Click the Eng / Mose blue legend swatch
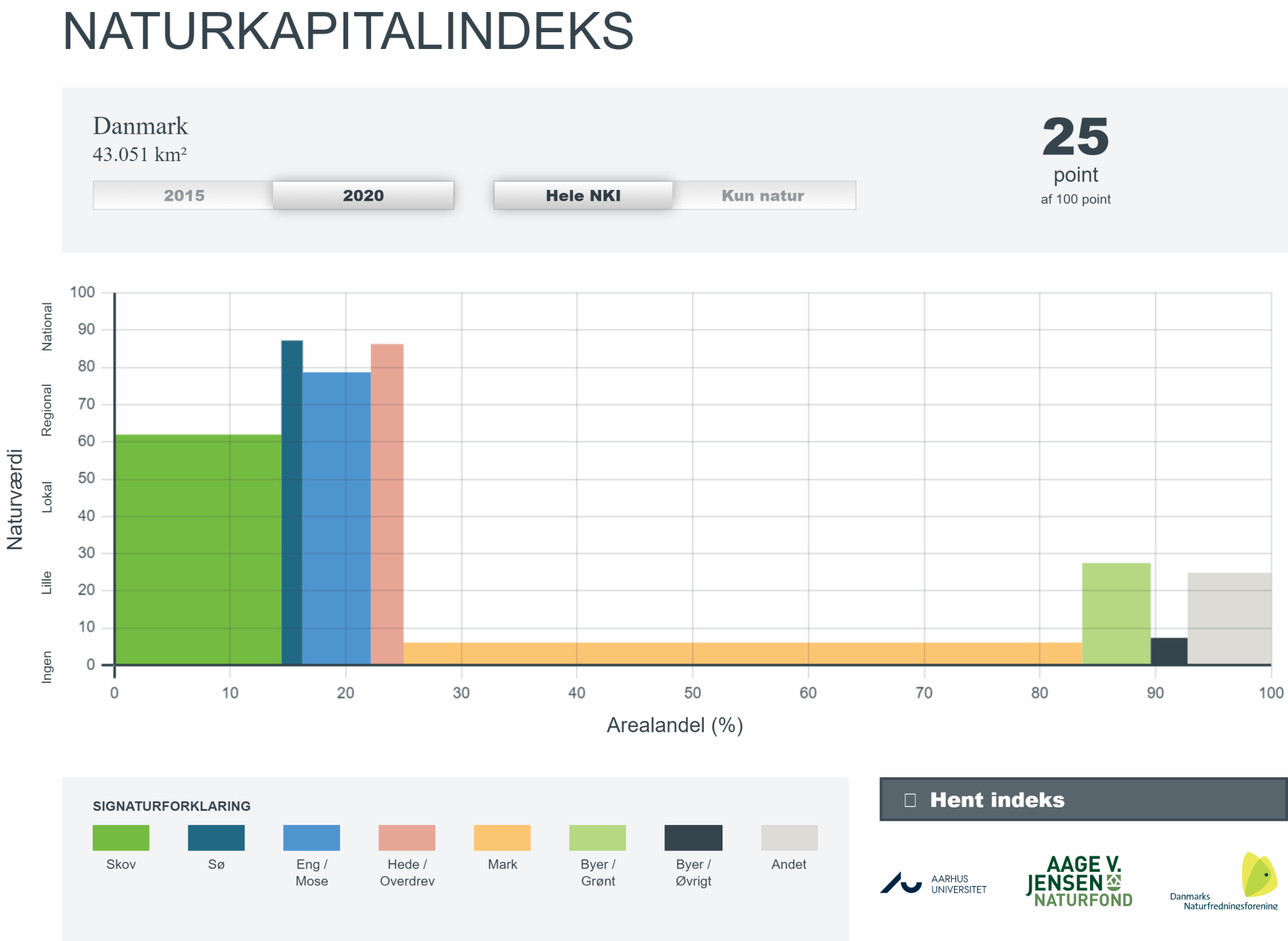 [311, 838]
